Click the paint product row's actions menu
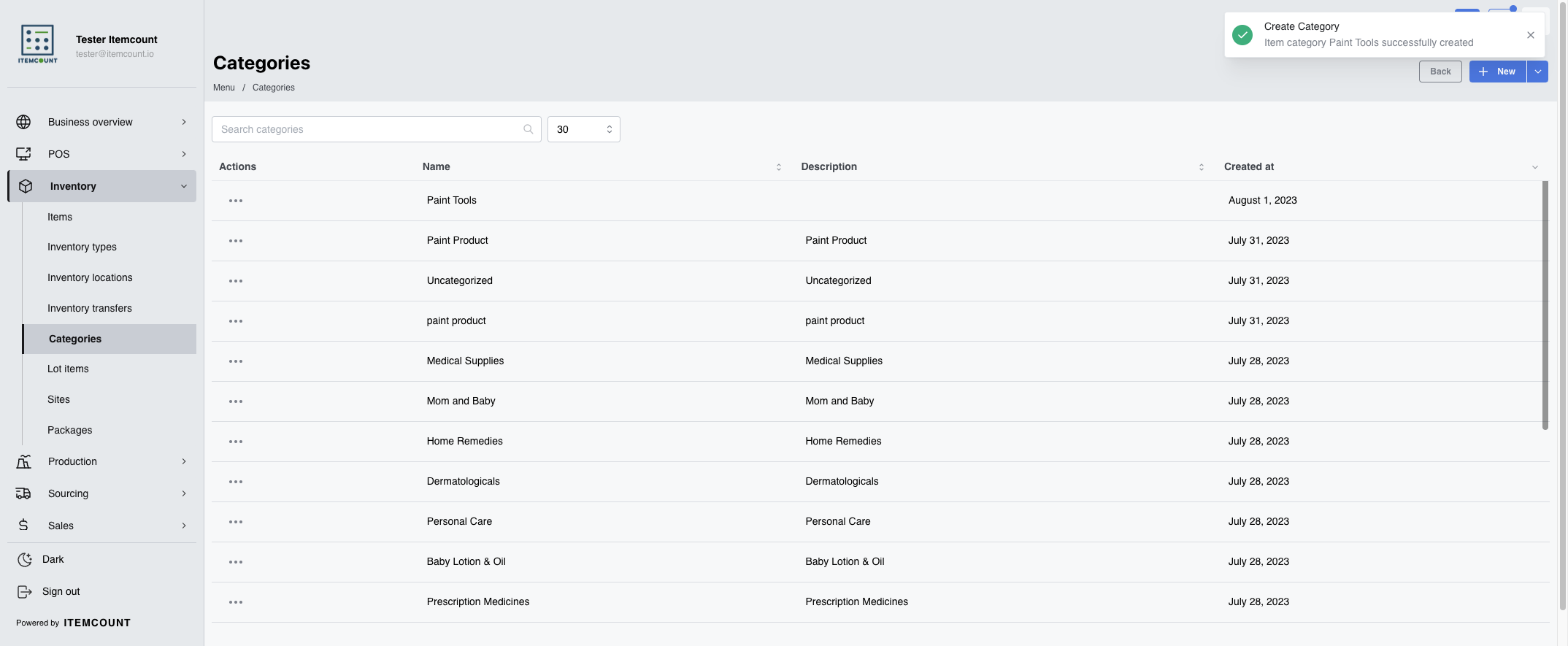Viewport: 1568px width, 646px height. (x=236, y=321)
